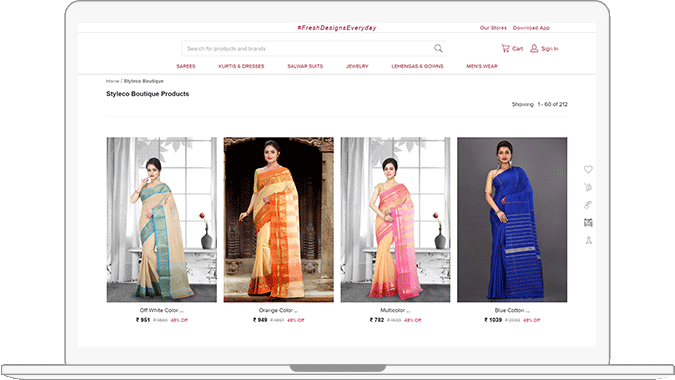Click the 'Multicolor ...' product title
Screen dimensions: 675x380
click(x=395, y=310)
